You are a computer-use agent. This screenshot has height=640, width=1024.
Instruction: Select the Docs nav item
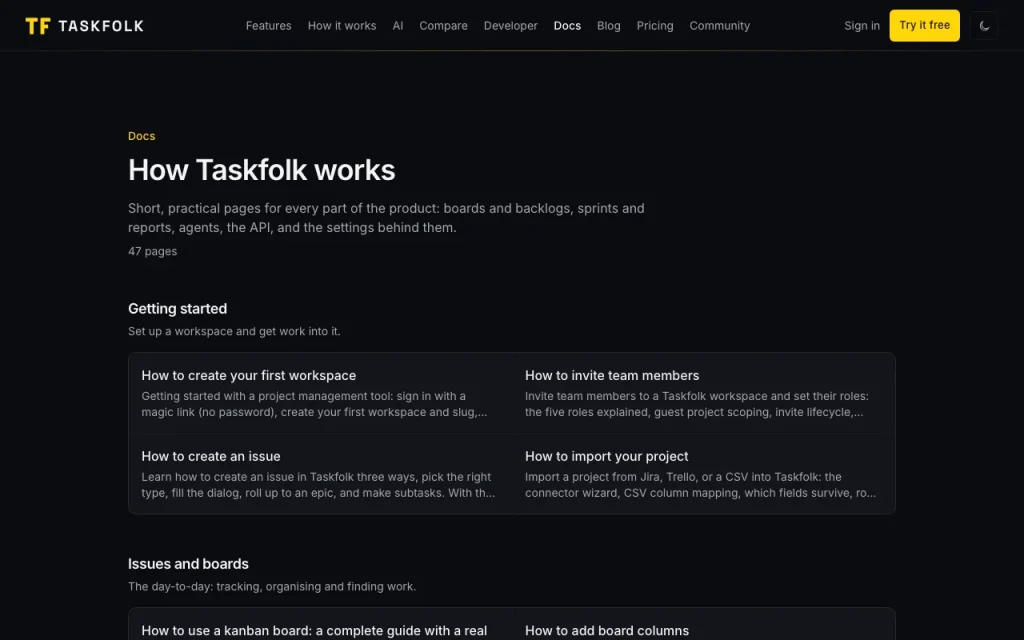click(567, 25)
